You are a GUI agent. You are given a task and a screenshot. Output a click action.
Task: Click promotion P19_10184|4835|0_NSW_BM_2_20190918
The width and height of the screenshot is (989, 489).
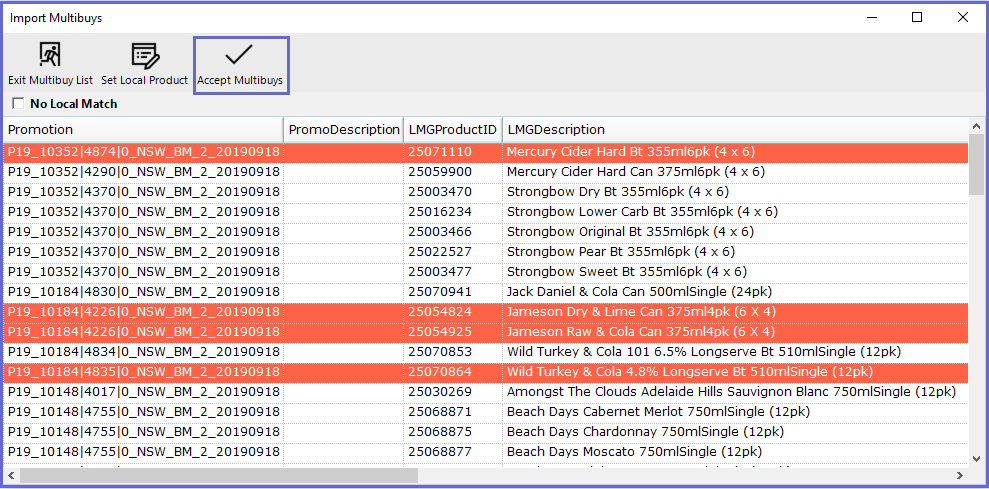pyautogui.click(x=144, y=372)
